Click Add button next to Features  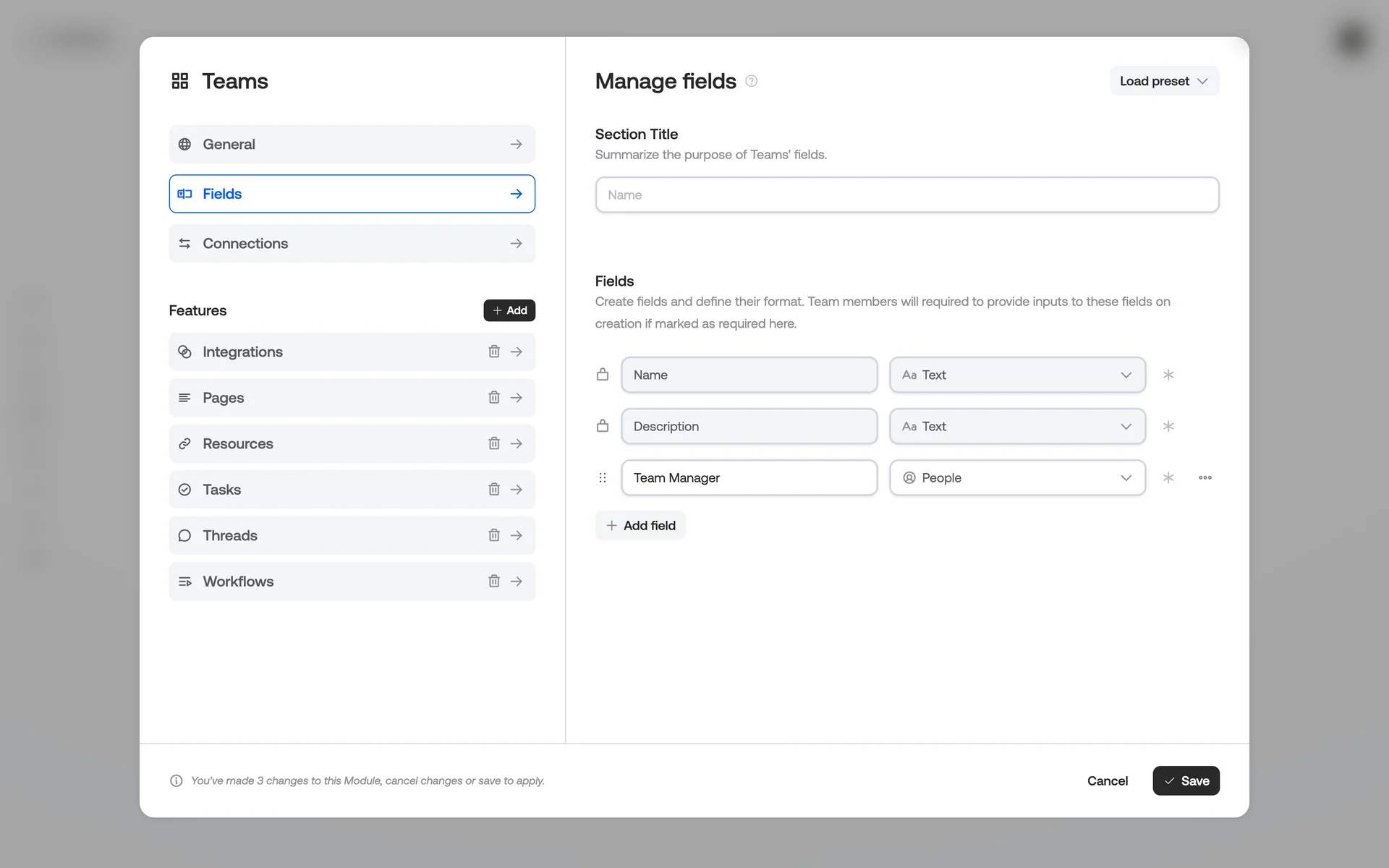tap(509, 310)
